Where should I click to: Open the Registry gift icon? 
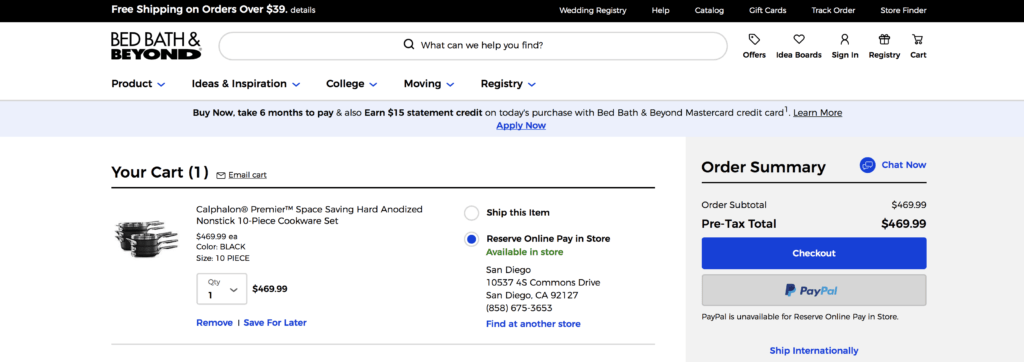click(x=884, y=39)
